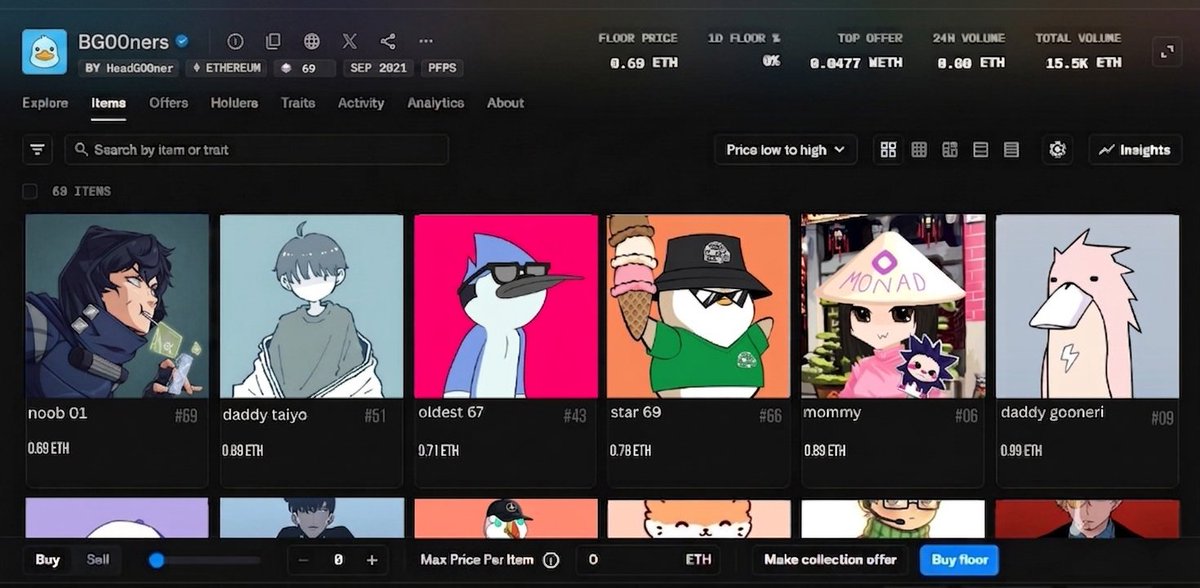Copy the collection link icon
The height and width of the screenshot is (588, 1200).
273,42
